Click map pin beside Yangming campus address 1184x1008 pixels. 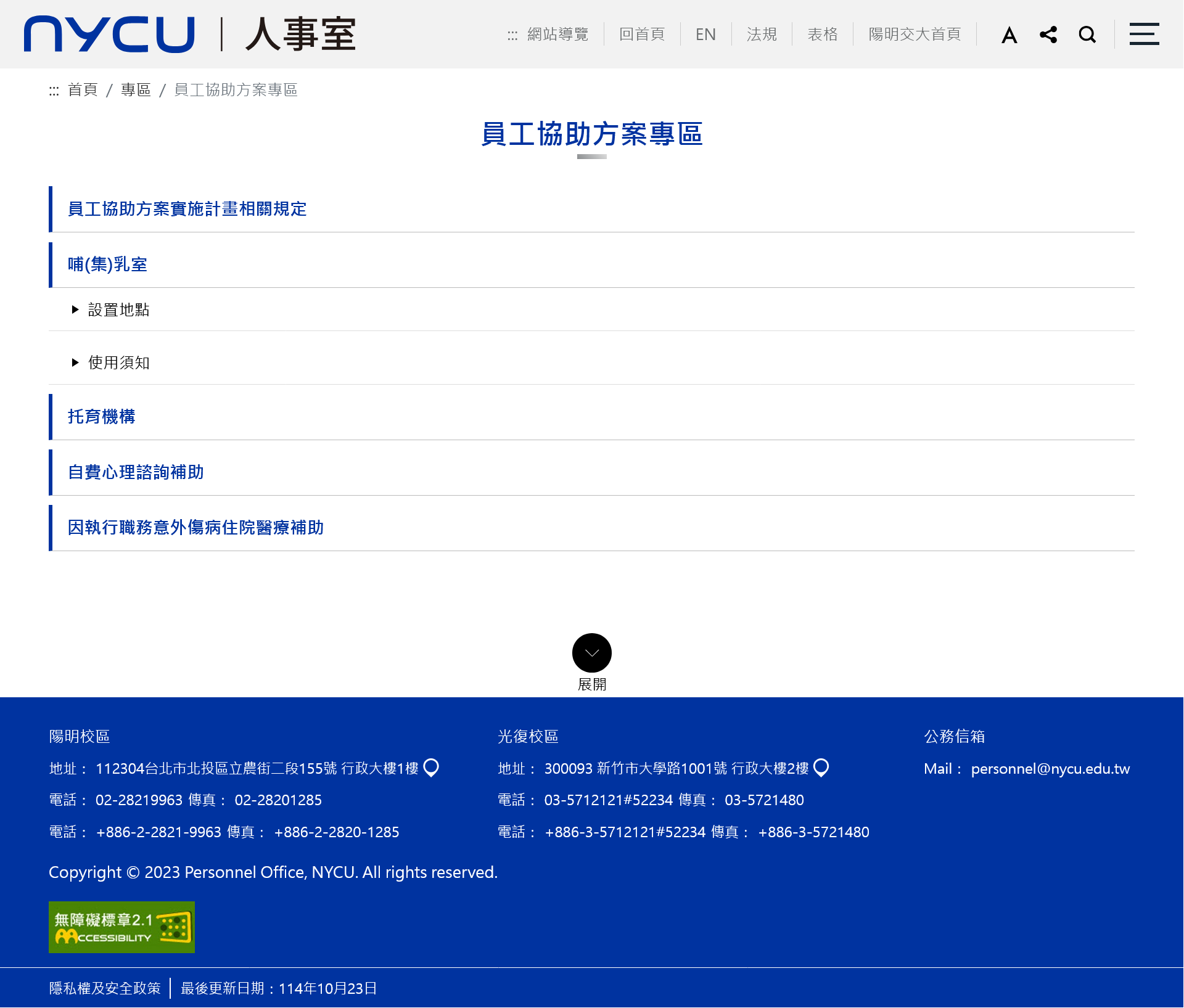click(x=432, y=768)
